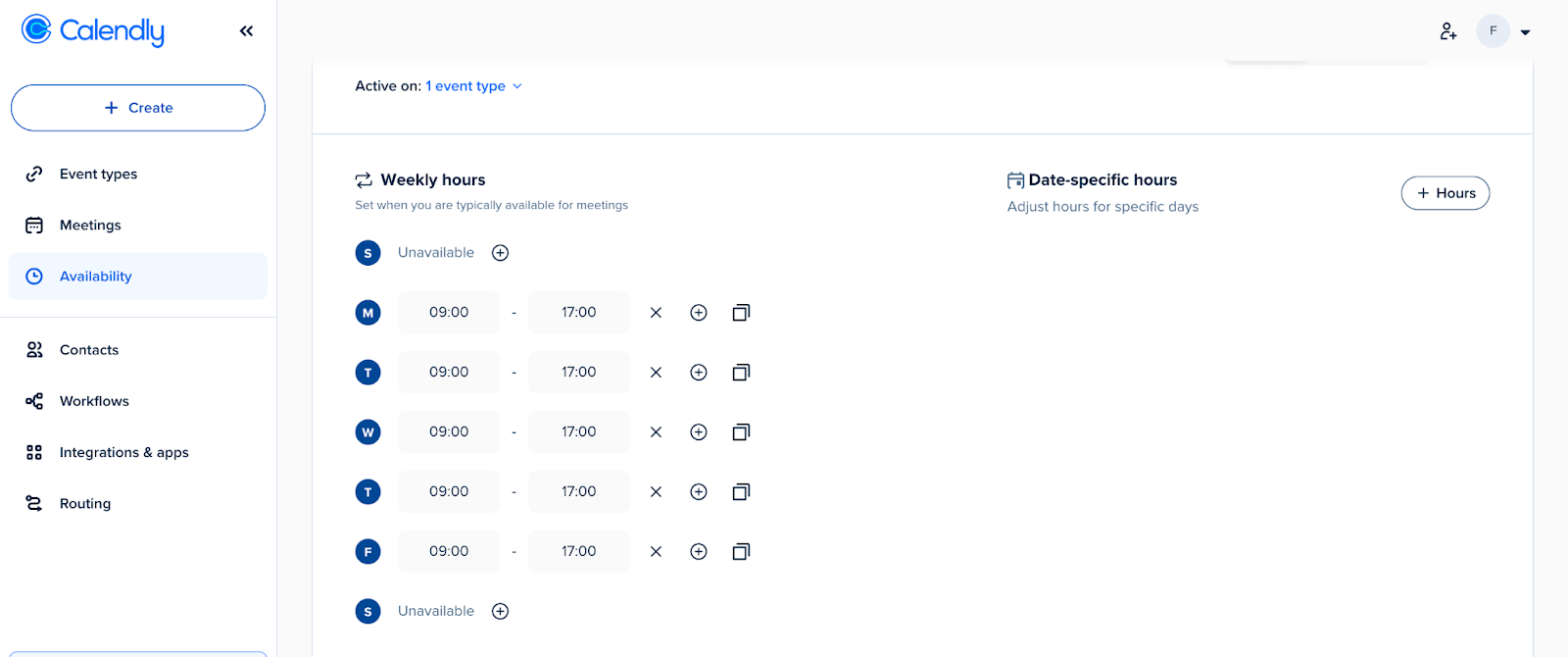The width and height of the screenshot is (1568, 657).
Task: Add hours to the top Sunday row
Action: coord(500,253)
